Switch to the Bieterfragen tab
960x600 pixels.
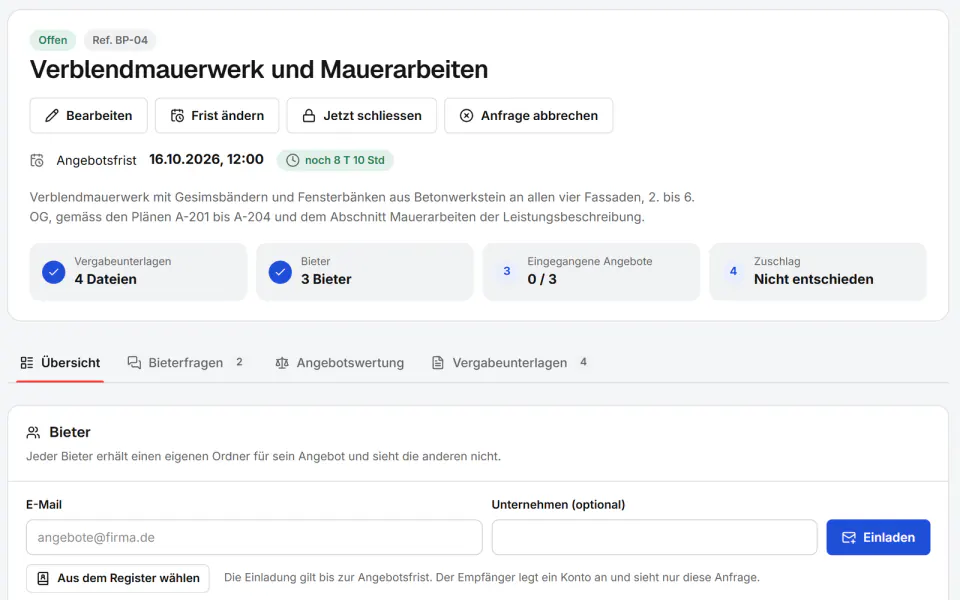(186, 363)
